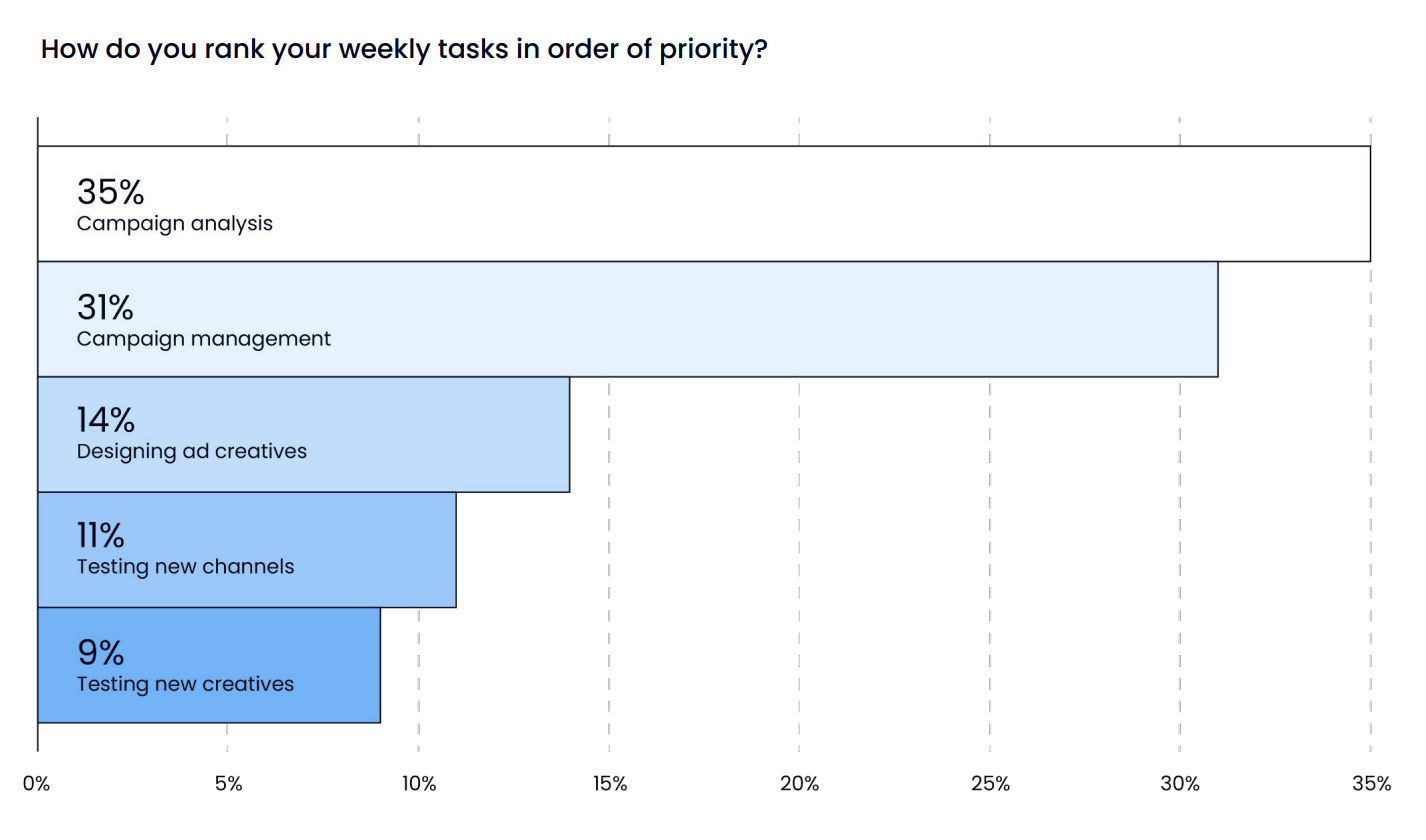Click the 25% x-axis tick label

(x=990, y=784)
